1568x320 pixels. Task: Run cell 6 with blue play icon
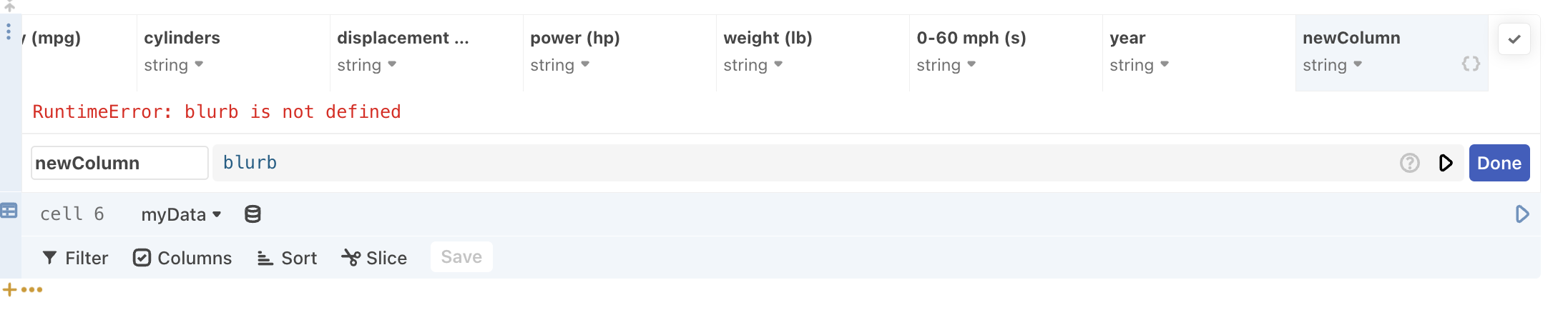(1522, 214)
